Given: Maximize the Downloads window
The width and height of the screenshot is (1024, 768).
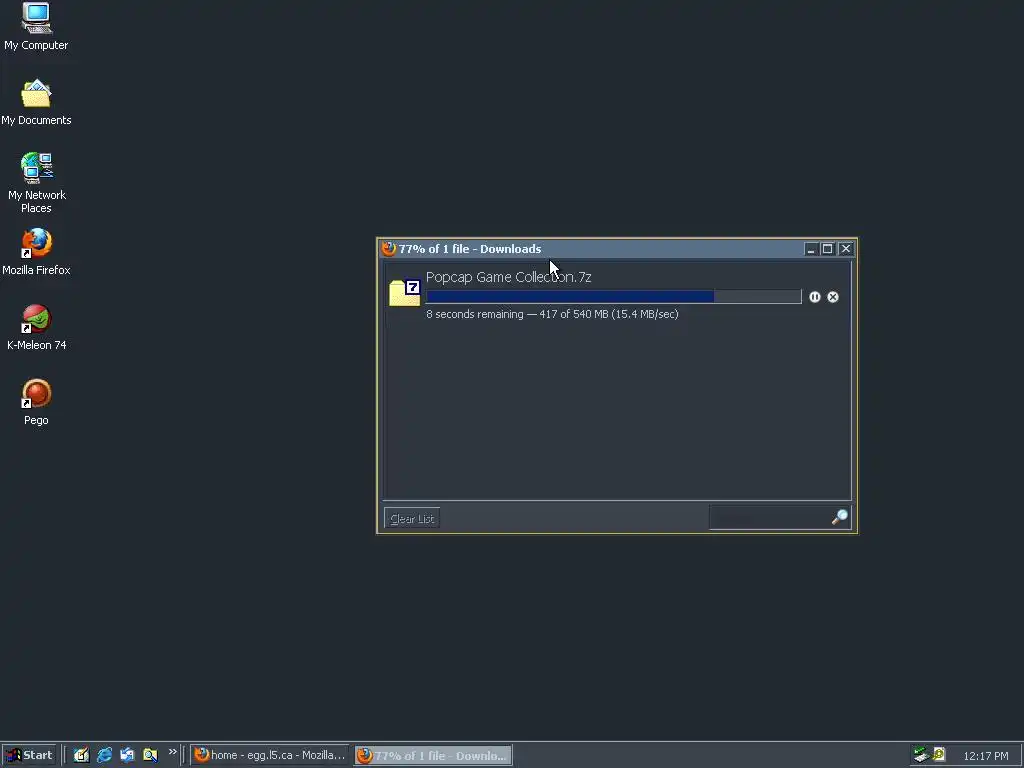Looking at the screenshot, I should [x=827, y=249].
